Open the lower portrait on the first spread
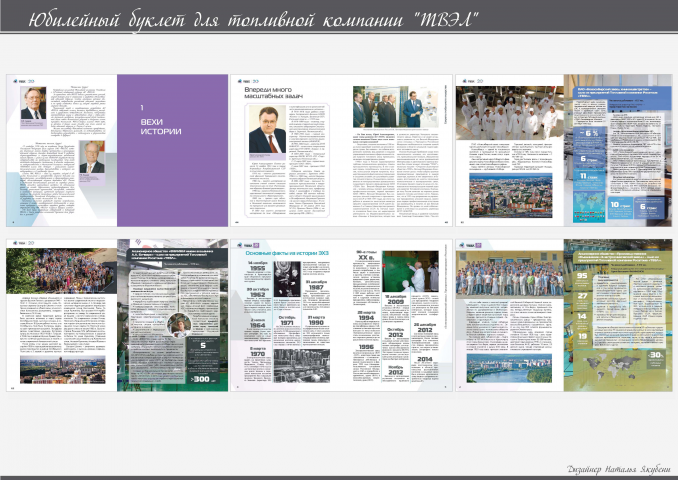This screenshot has width=678, height=480. pyautogui.click(x=92, y=157)
